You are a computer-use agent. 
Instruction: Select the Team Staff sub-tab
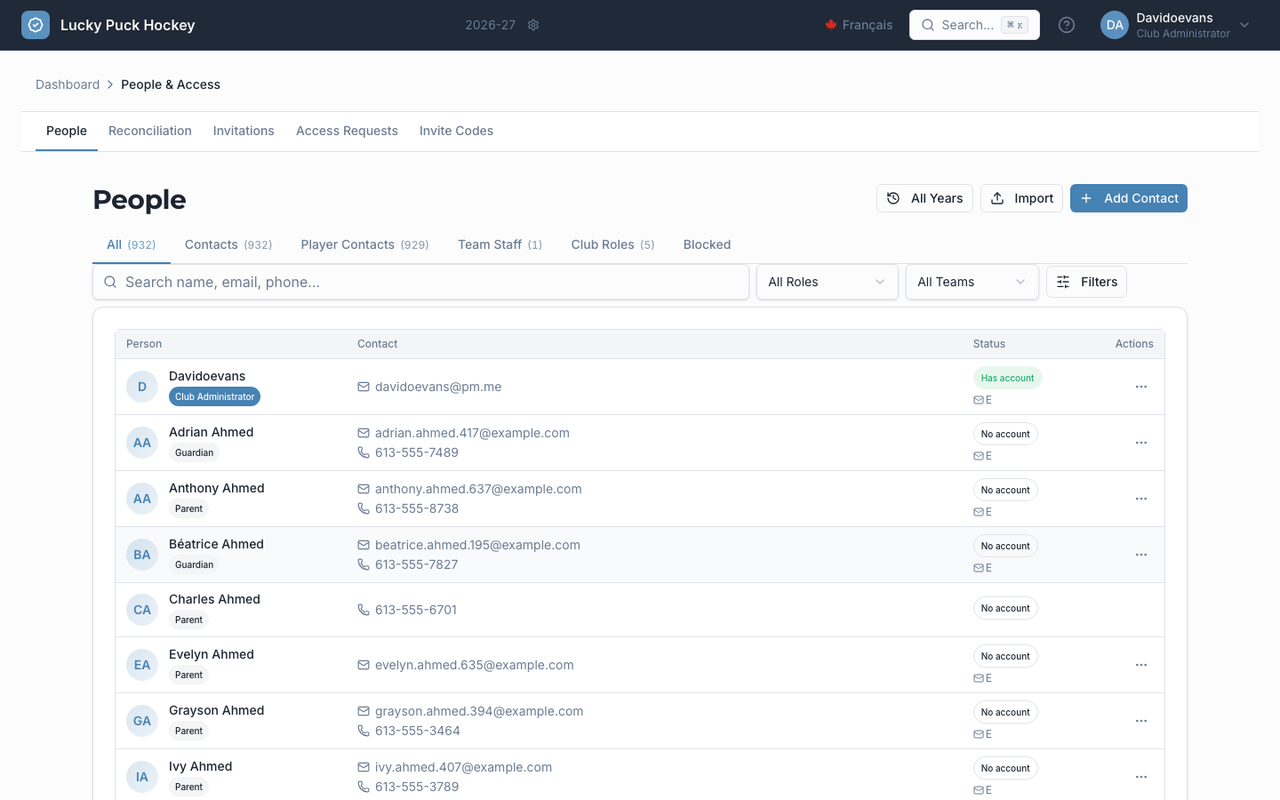coord(500,244)
